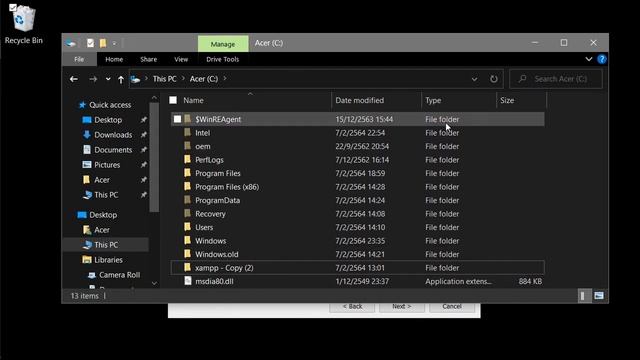Go back with the Back arrow
Viewport: 640px width, 360px height.
pyautogui.click(x=73, y=79)
